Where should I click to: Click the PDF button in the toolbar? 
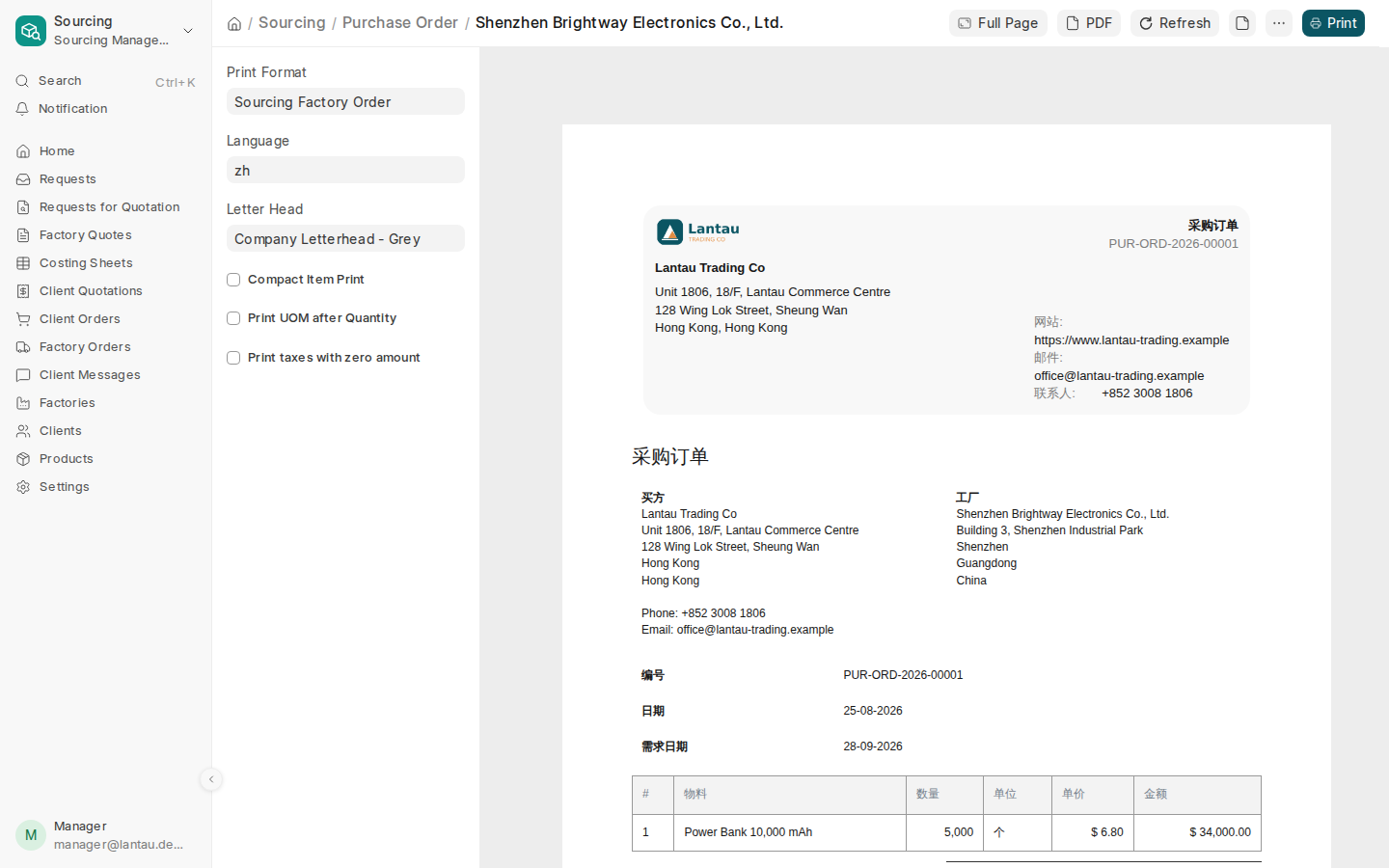pyautogui.click(x=1089, y=23)
